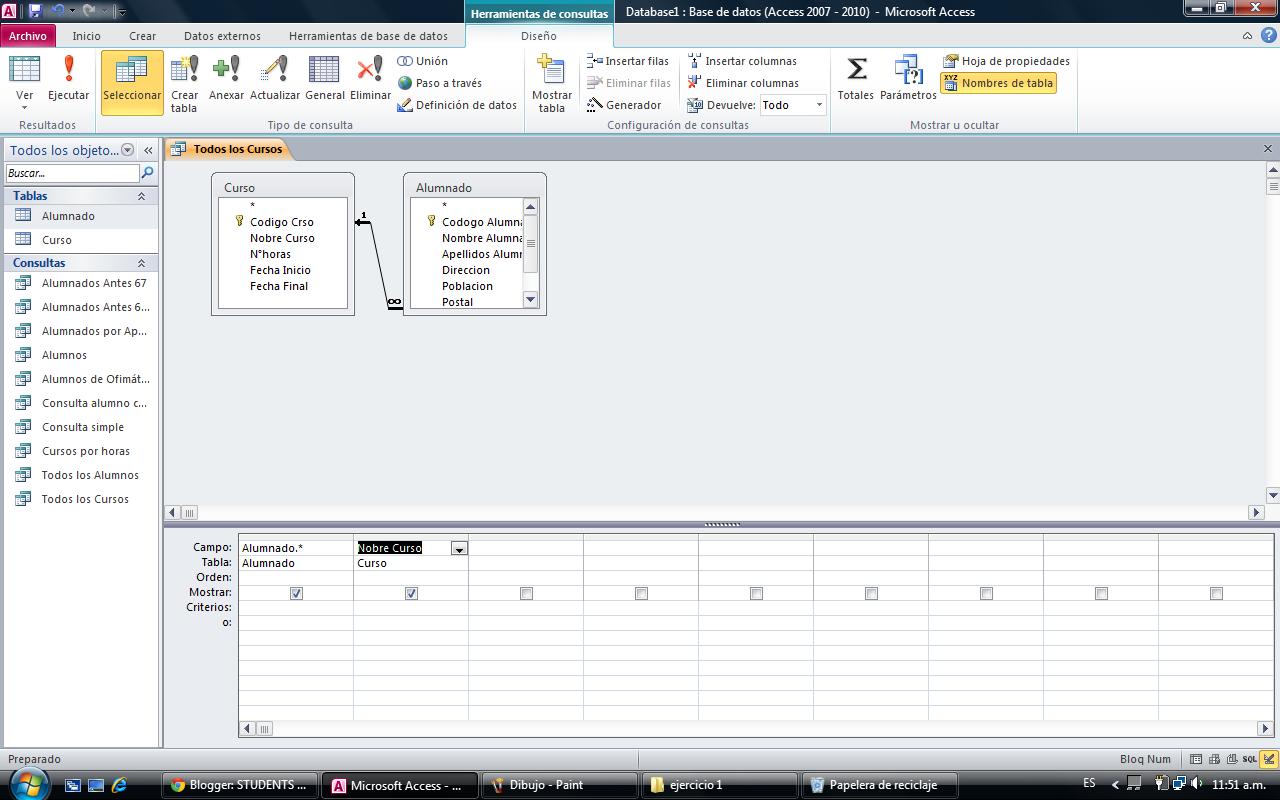Screen dimensions: 1280x800
Task: Open the Archivo menu
Action: coord(28,34)
